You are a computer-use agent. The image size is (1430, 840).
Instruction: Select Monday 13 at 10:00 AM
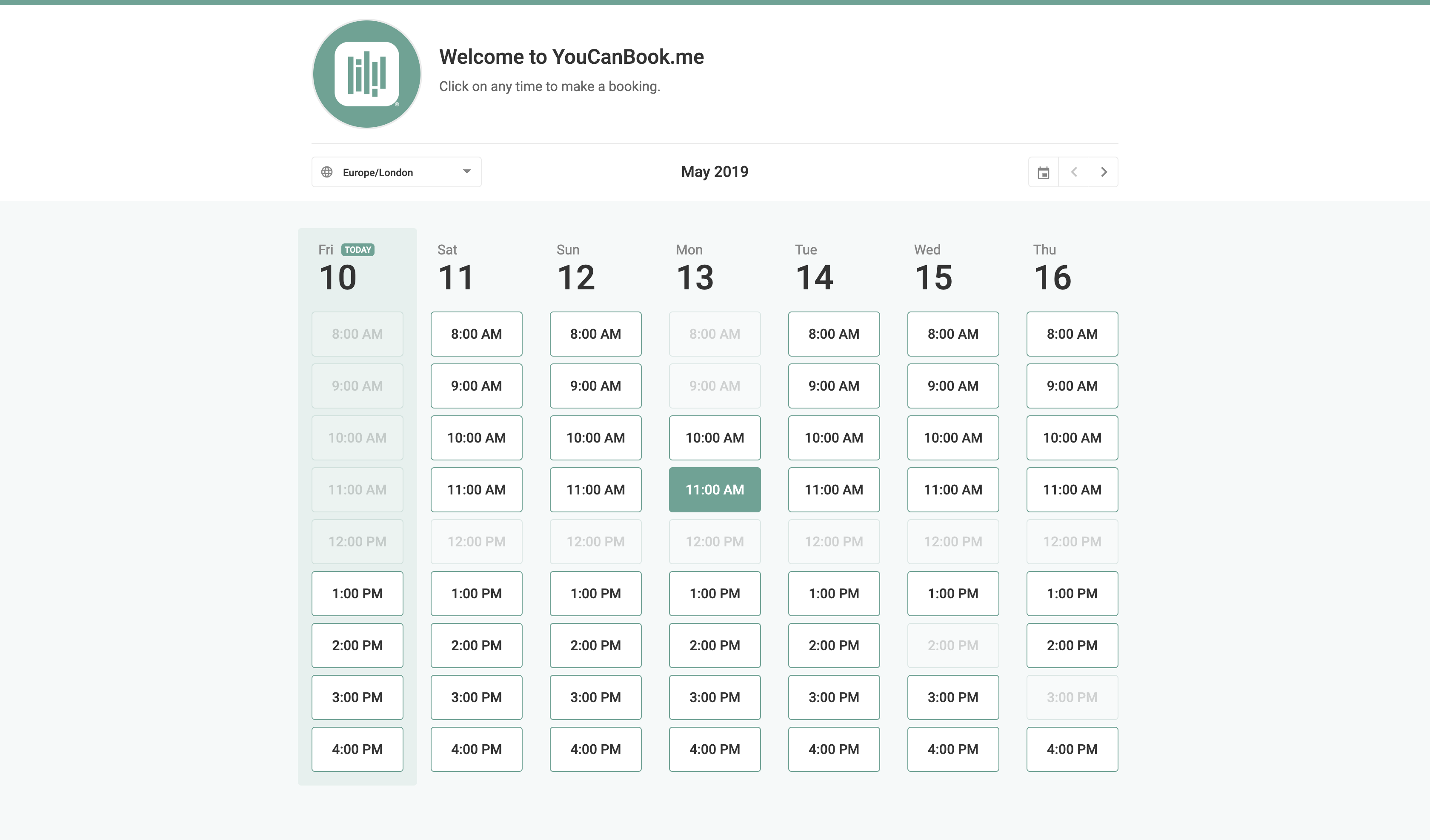click(x=715, y=437)
